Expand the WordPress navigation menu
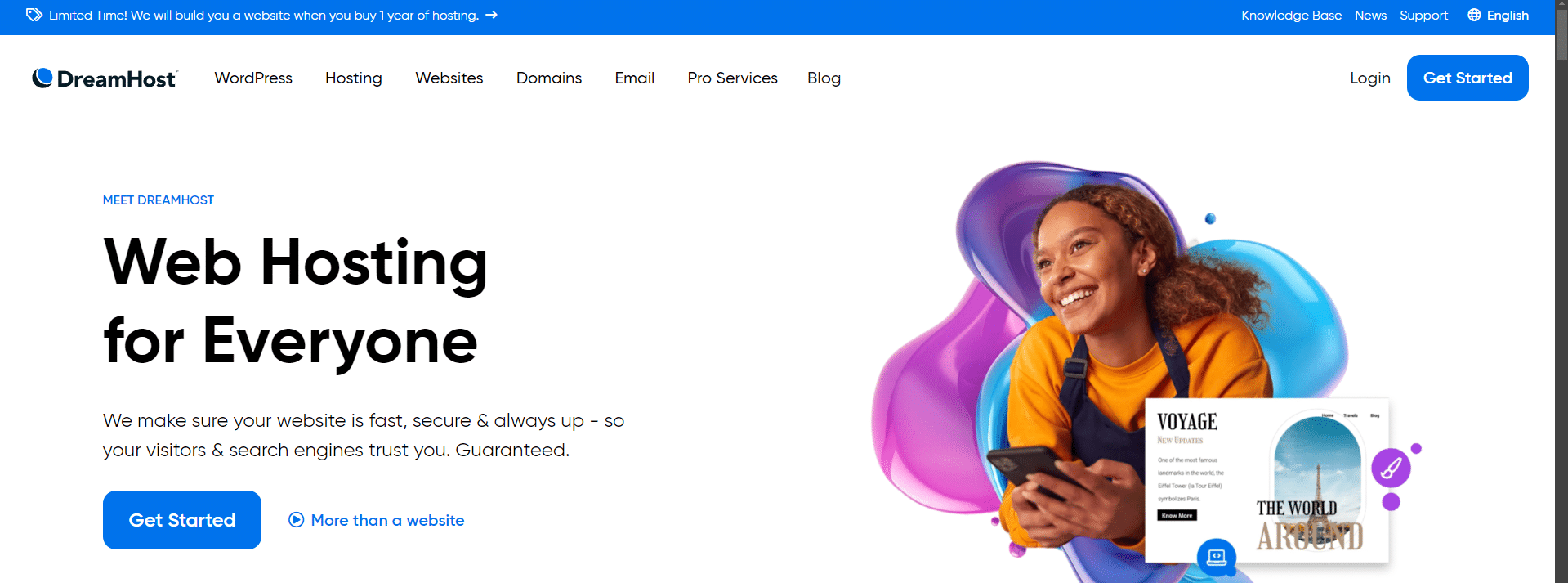 click(253, 78)
